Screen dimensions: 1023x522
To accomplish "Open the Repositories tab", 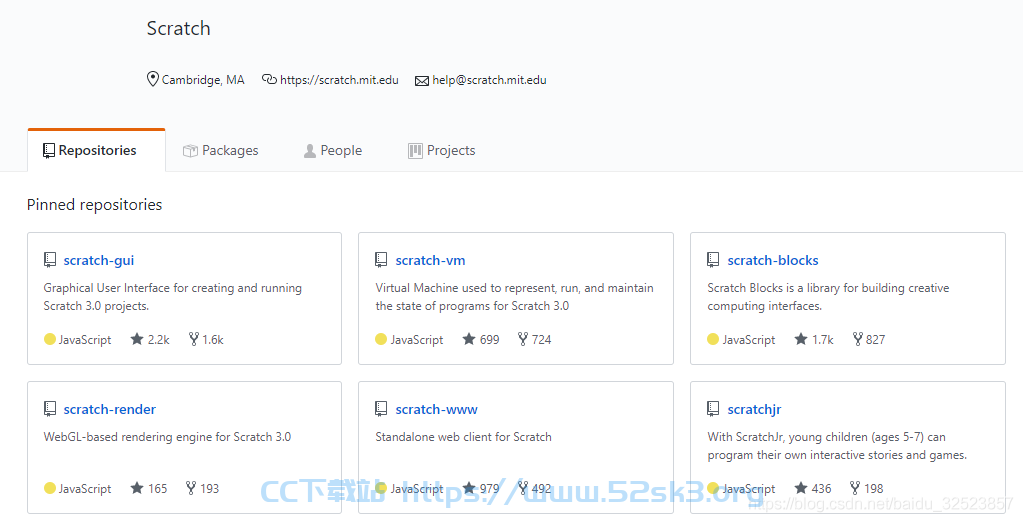I will tap(97, 151).
